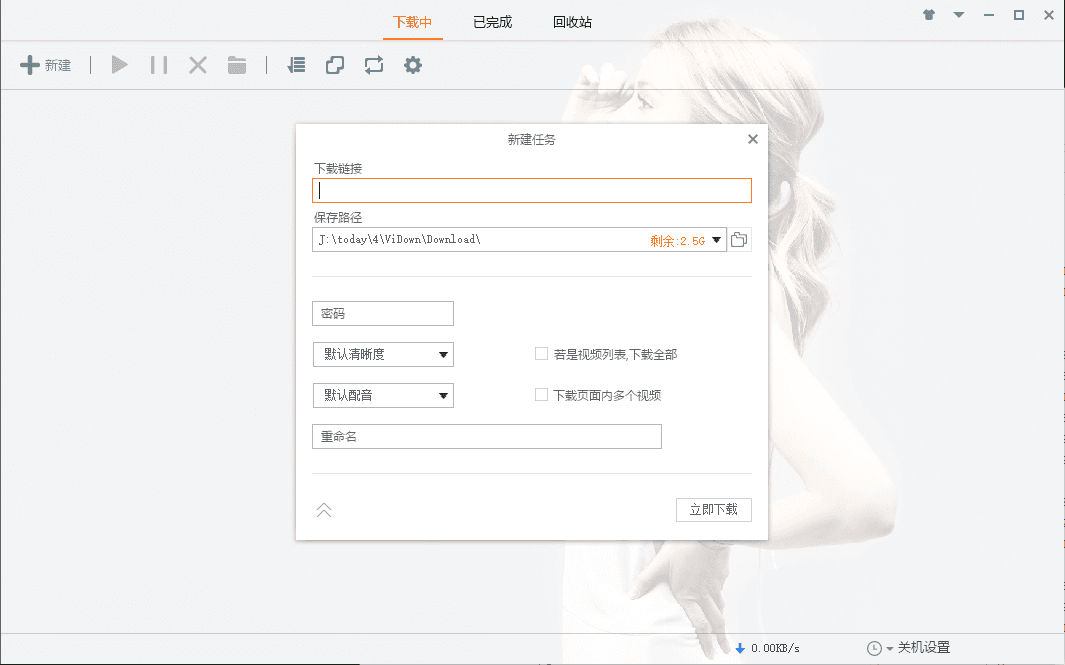The image size is (1065, 665).
Task: Click inside the 下载链接 URL input field
Action: tap(531, 190)
